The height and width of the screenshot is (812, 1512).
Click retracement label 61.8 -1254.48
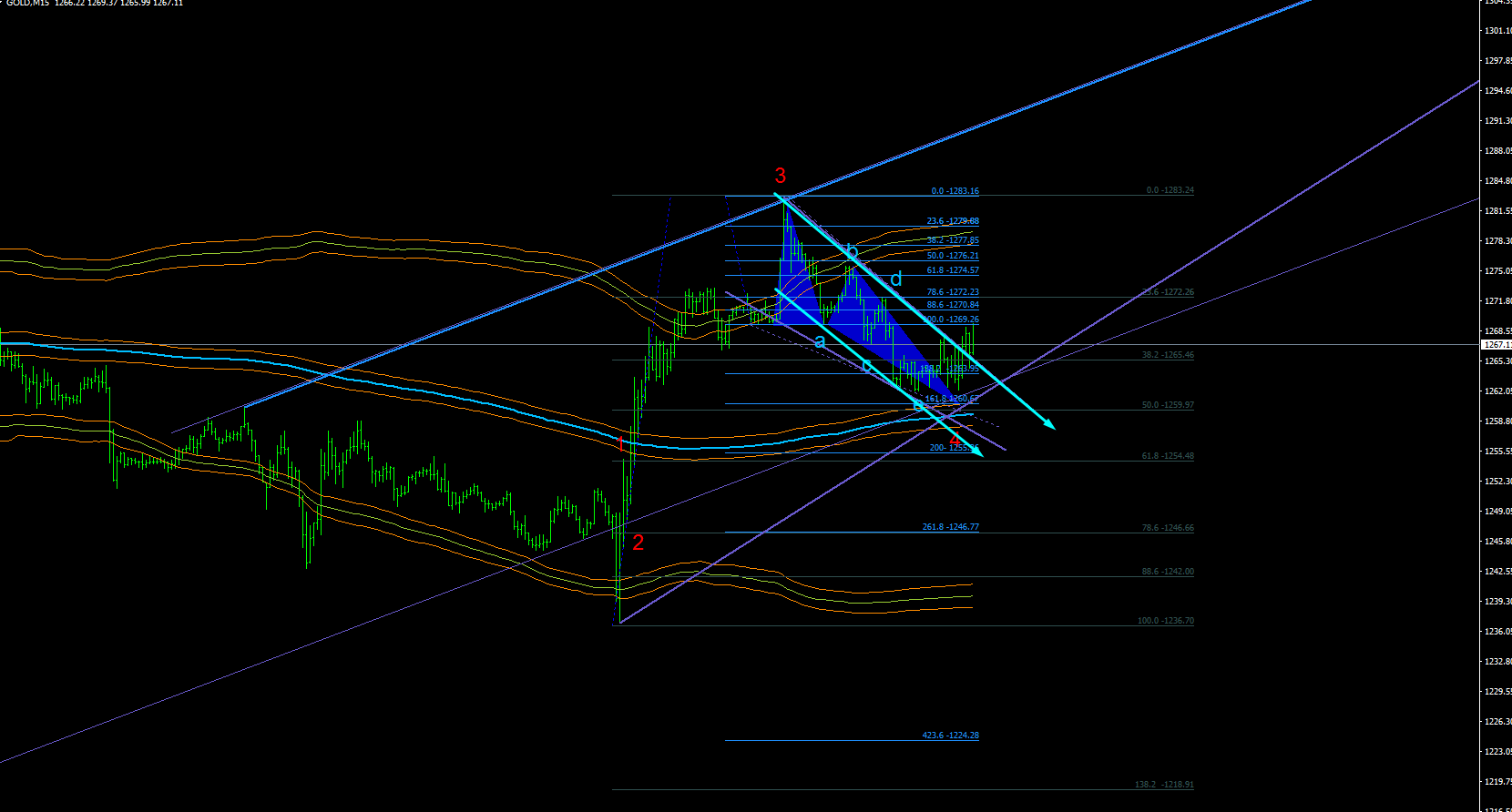coord(1168,456)
